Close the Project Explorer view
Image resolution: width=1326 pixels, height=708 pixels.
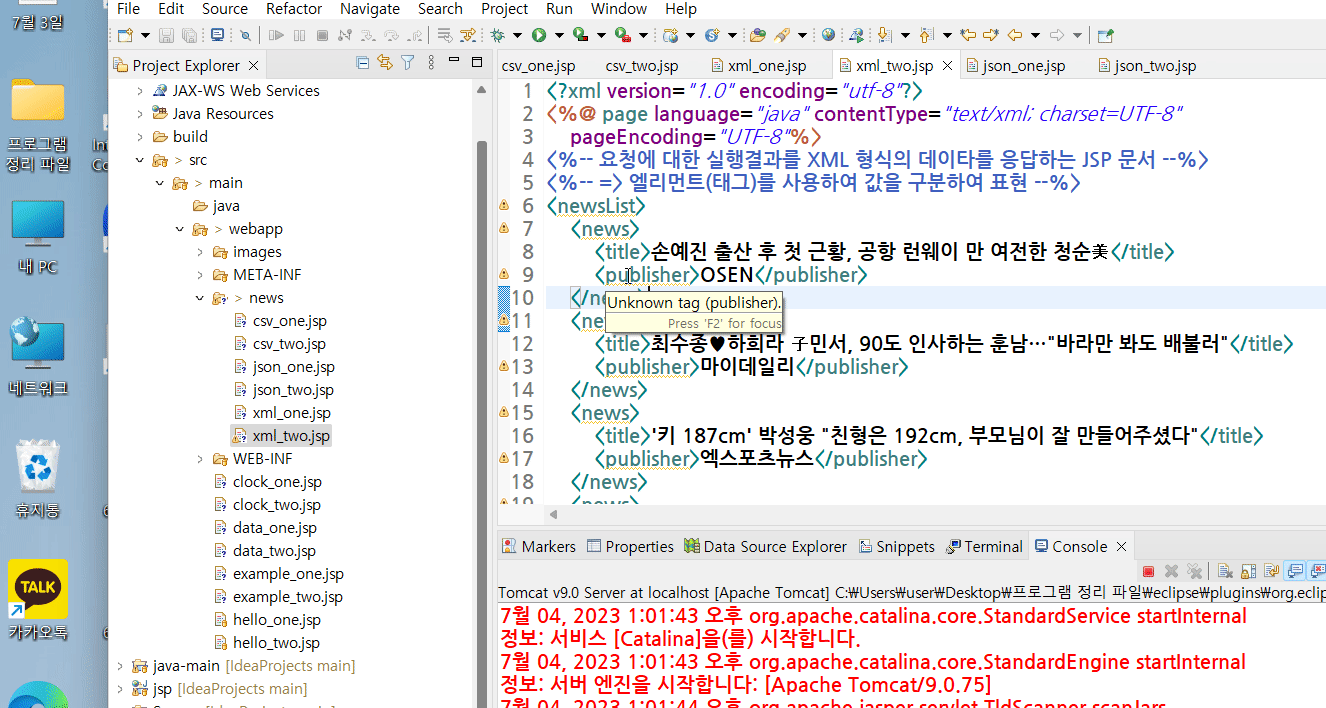point(253,66)
